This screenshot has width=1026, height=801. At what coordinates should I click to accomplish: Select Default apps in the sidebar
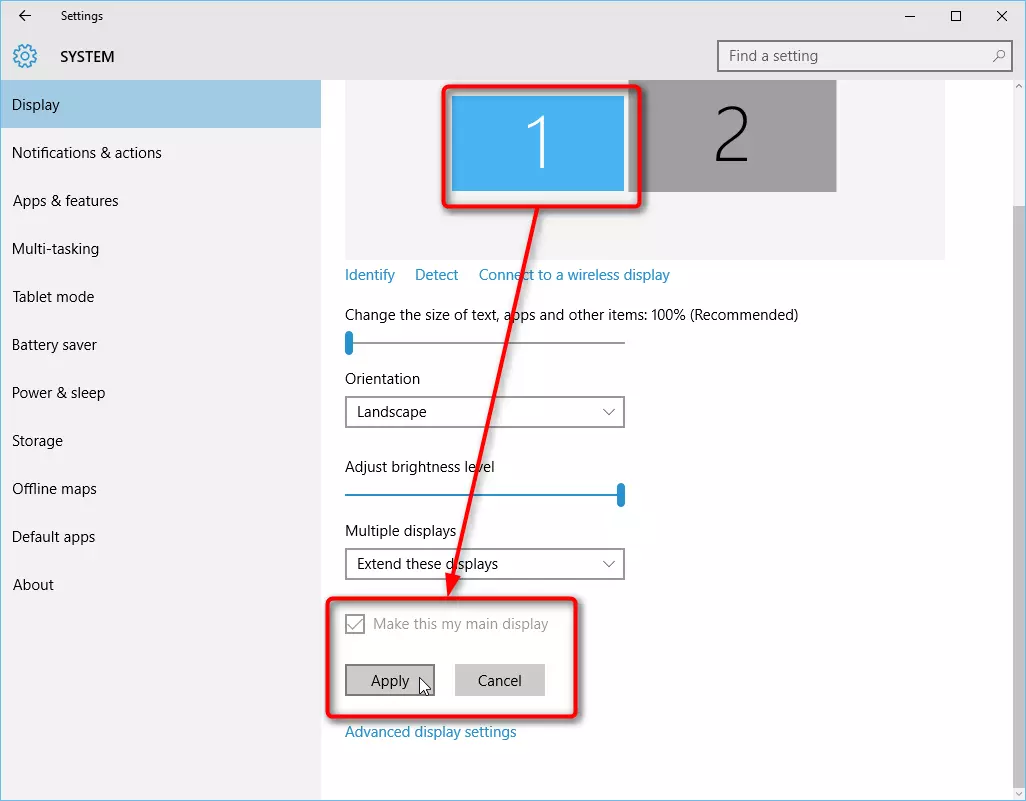click(160, 537)
